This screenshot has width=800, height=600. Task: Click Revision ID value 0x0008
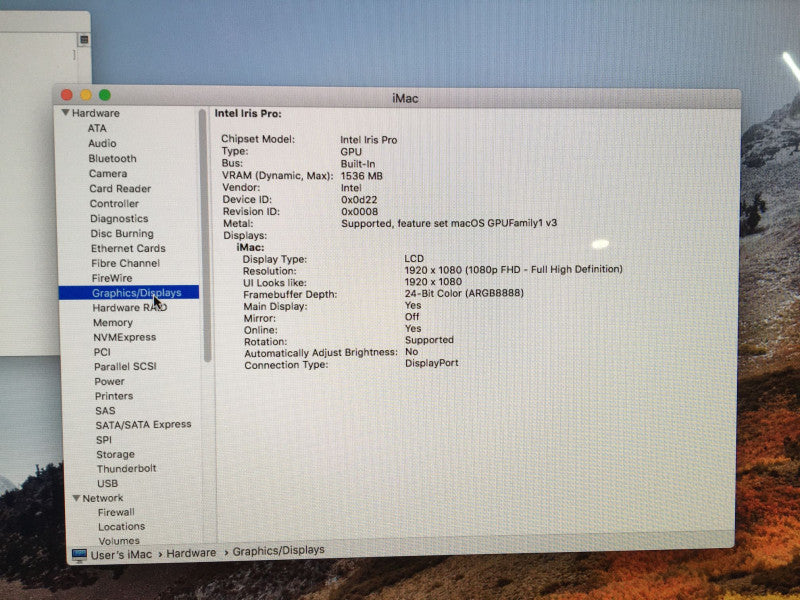tap(360, 212)
